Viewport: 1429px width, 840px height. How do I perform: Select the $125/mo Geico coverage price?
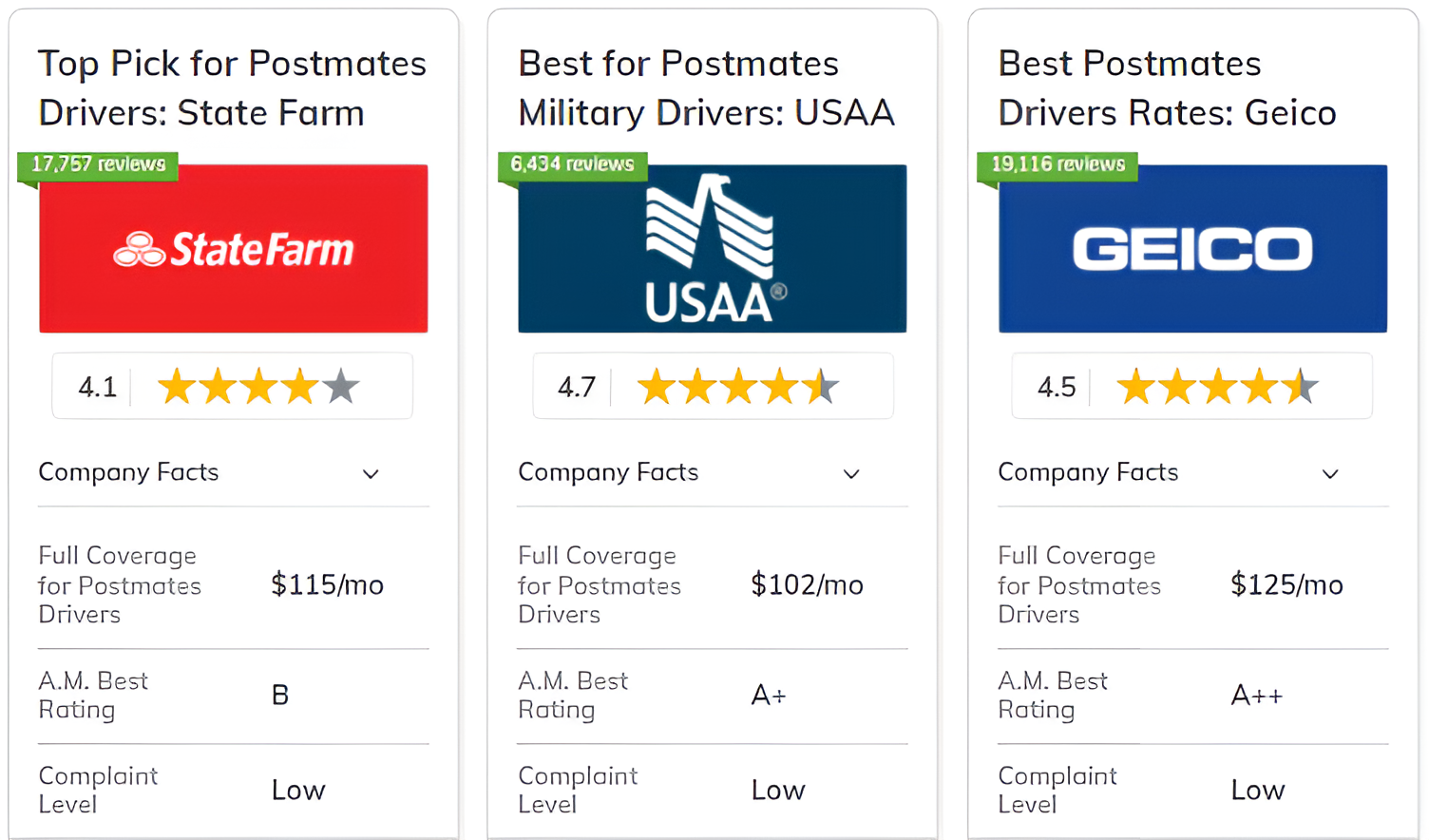(x=1286, y=584)
